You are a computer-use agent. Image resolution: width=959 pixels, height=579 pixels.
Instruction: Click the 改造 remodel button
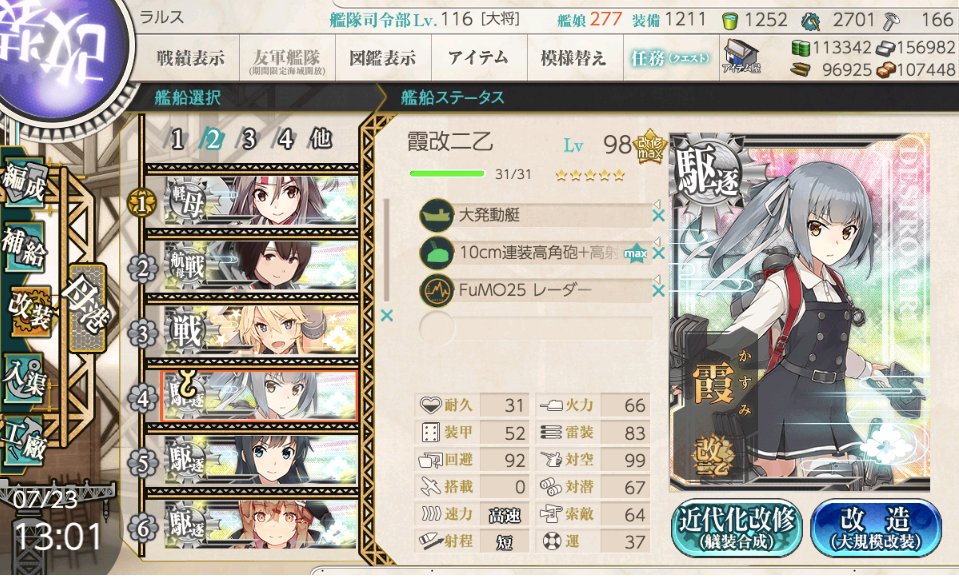point(876,528)
